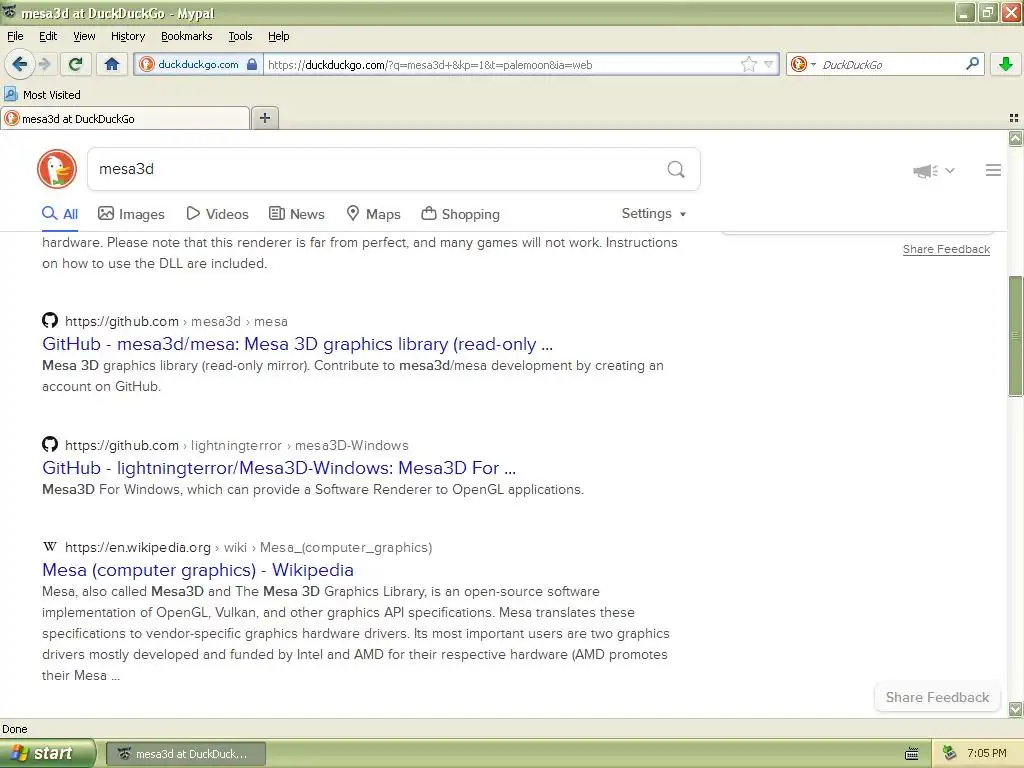Click the scrollbar up arrow
Screen dimensions: 1024x768
(1015, 138)
